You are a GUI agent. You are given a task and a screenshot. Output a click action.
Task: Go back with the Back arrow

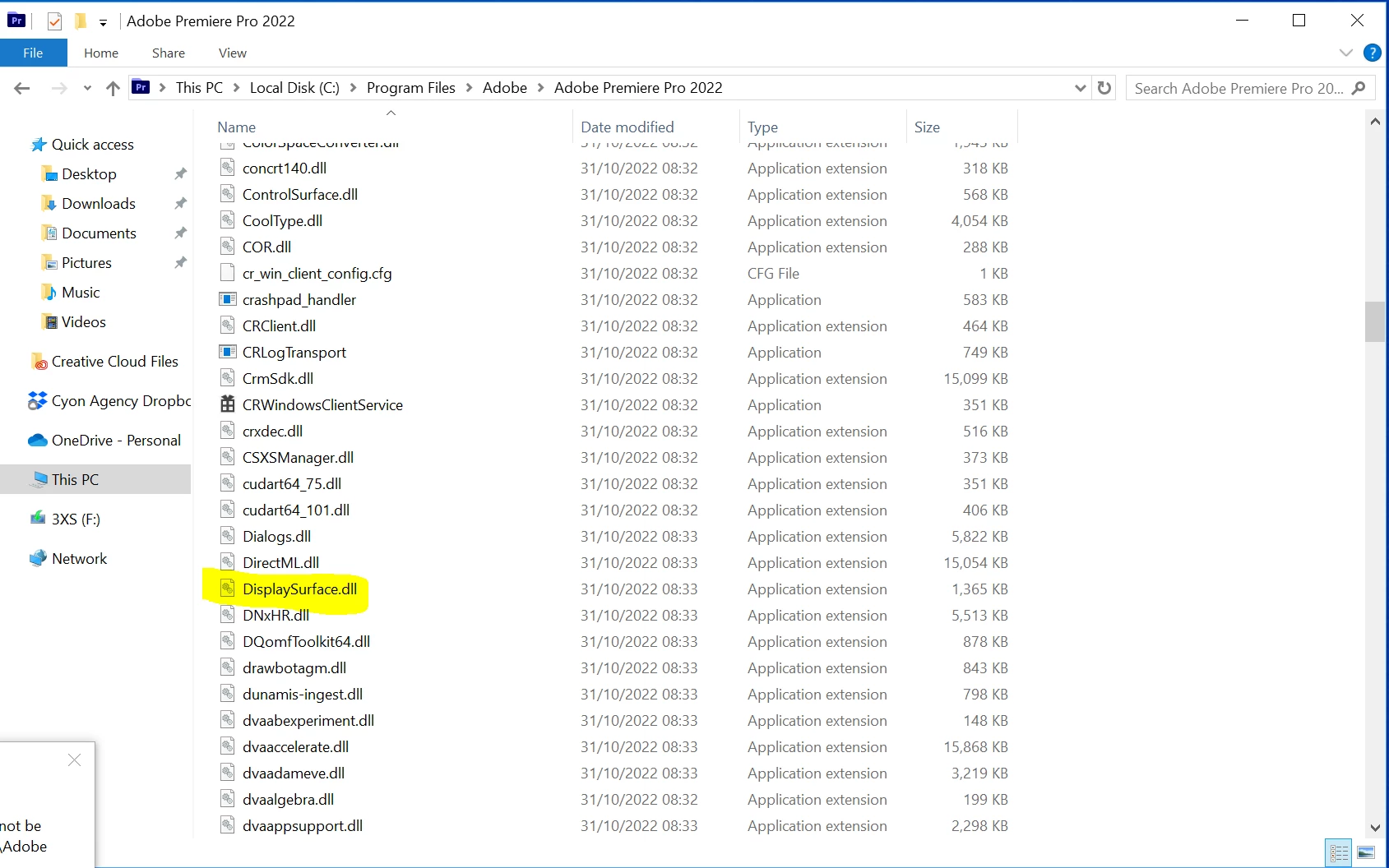point(22,88)
